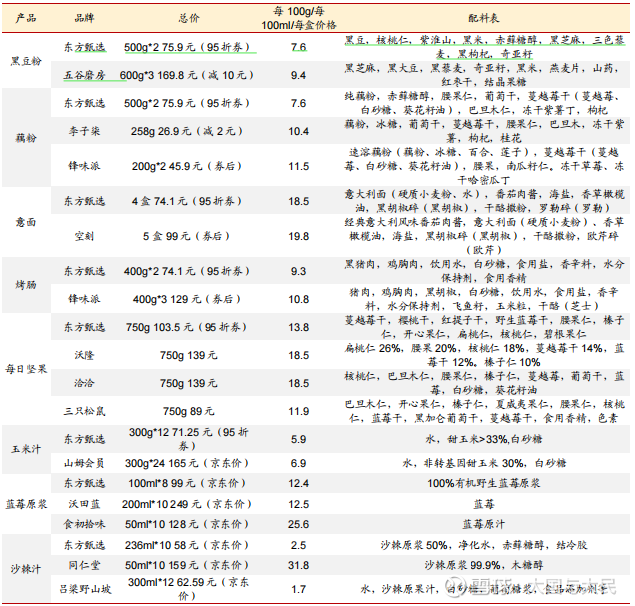Select price 4盒 74.1元（95折券）

187,201
